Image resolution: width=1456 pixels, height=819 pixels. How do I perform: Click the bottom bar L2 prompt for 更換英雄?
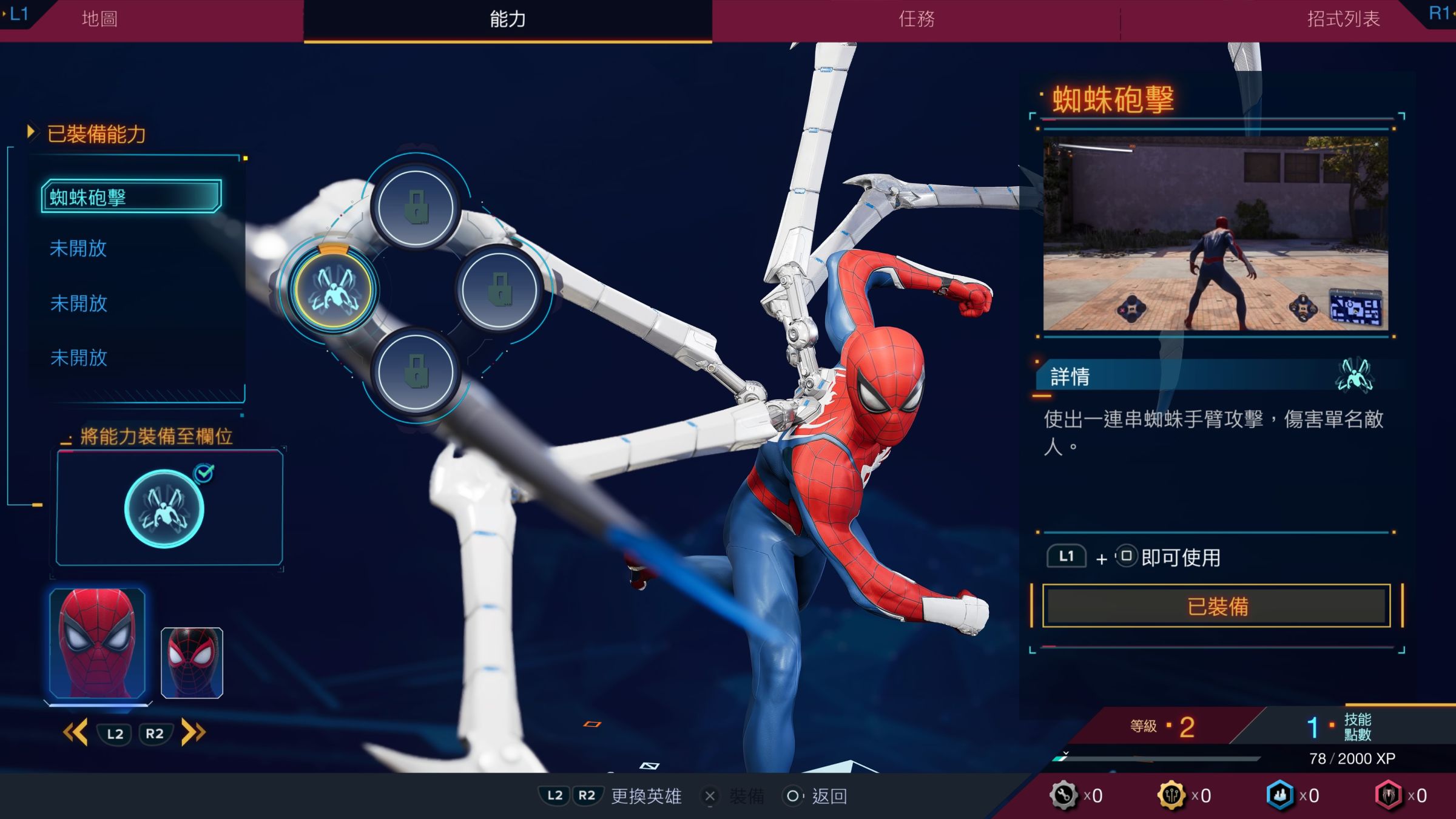coord(554,795)
